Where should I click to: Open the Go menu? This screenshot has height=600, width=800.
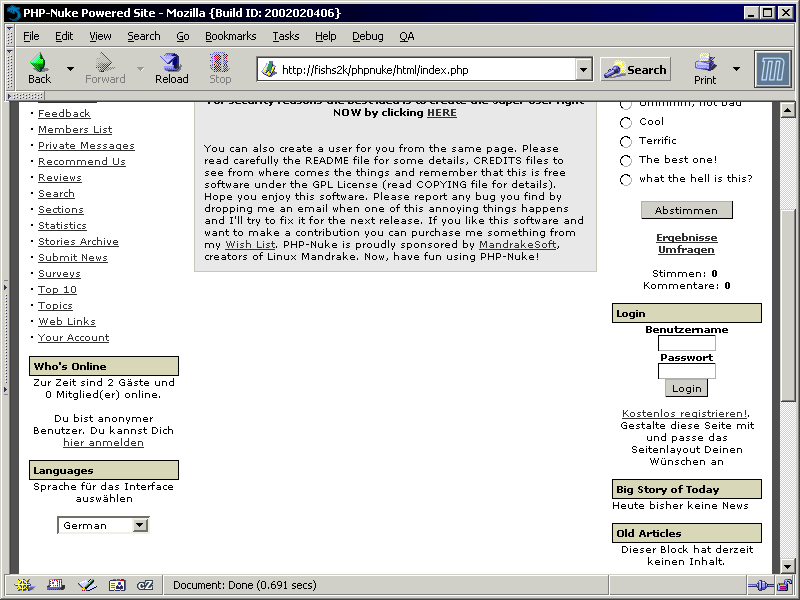click(x=183, y=36)
